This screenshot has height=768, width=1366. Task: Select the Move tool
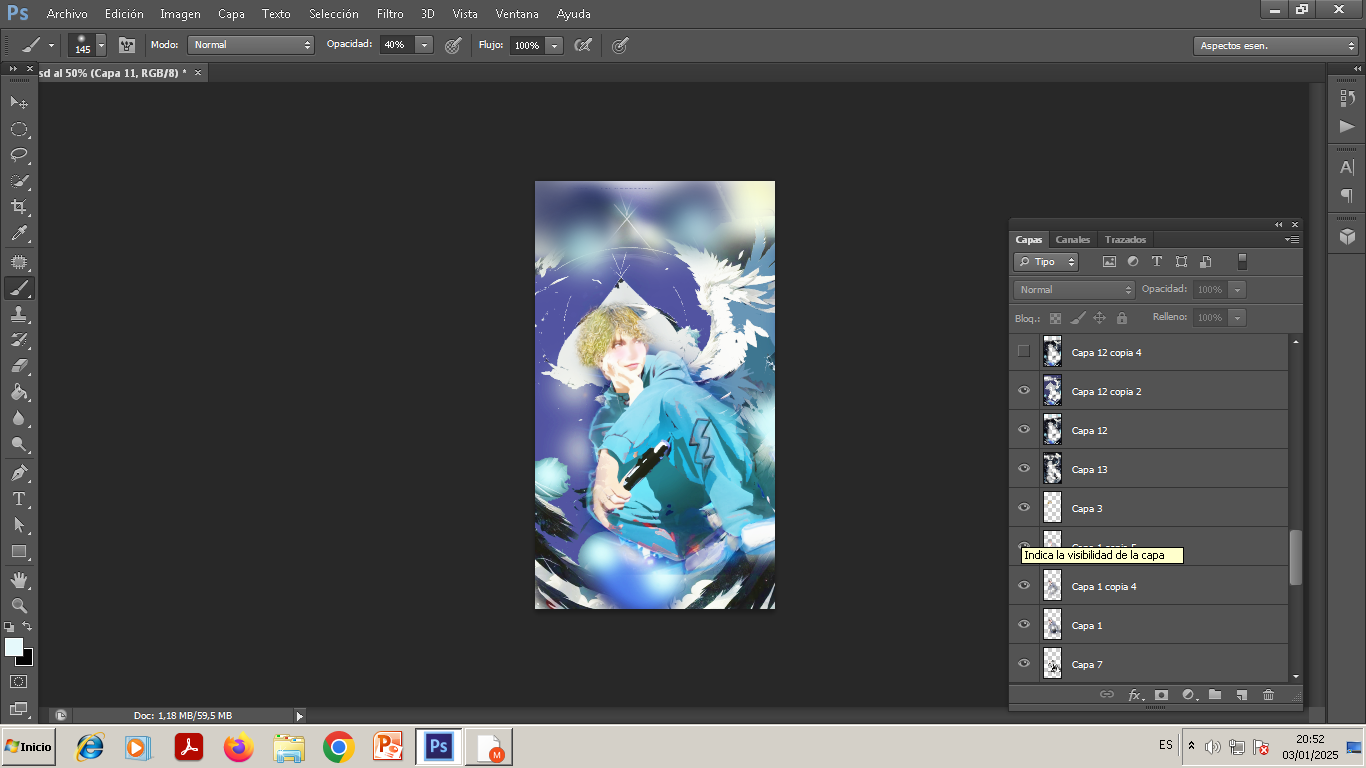coord(19,102)
